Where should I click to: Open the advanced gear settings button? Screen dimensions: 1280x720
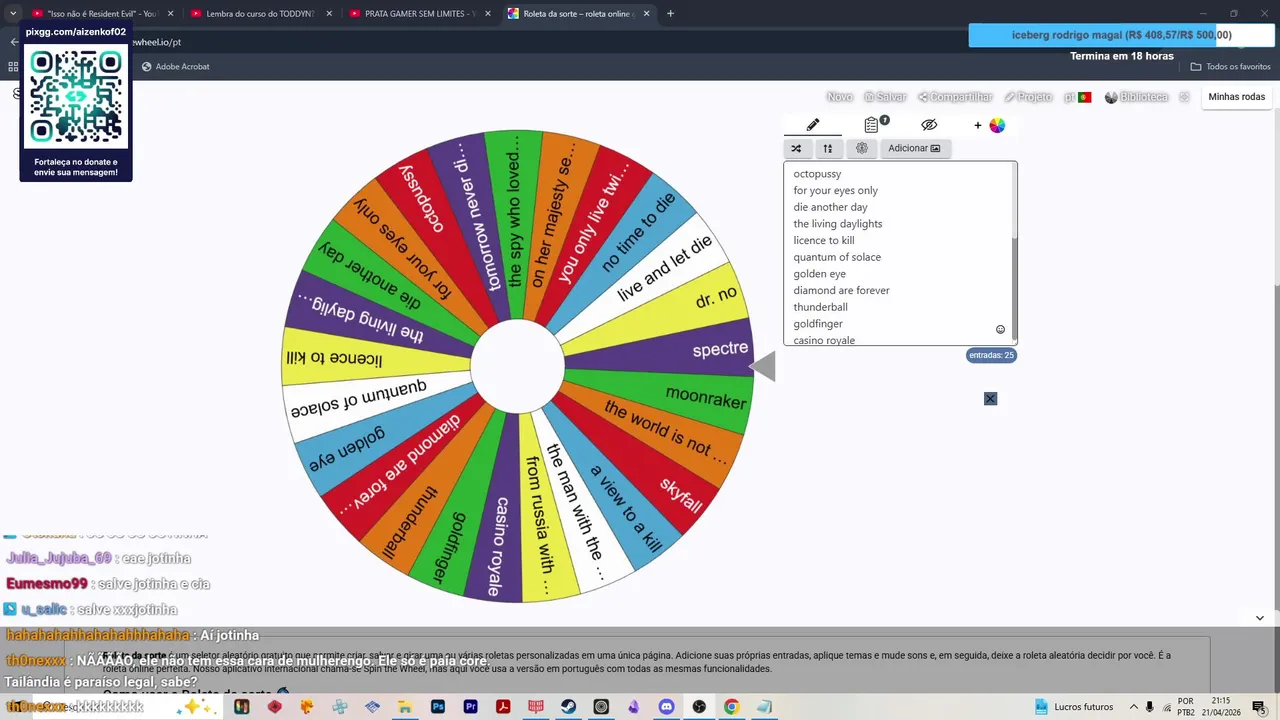pos(862,148)
